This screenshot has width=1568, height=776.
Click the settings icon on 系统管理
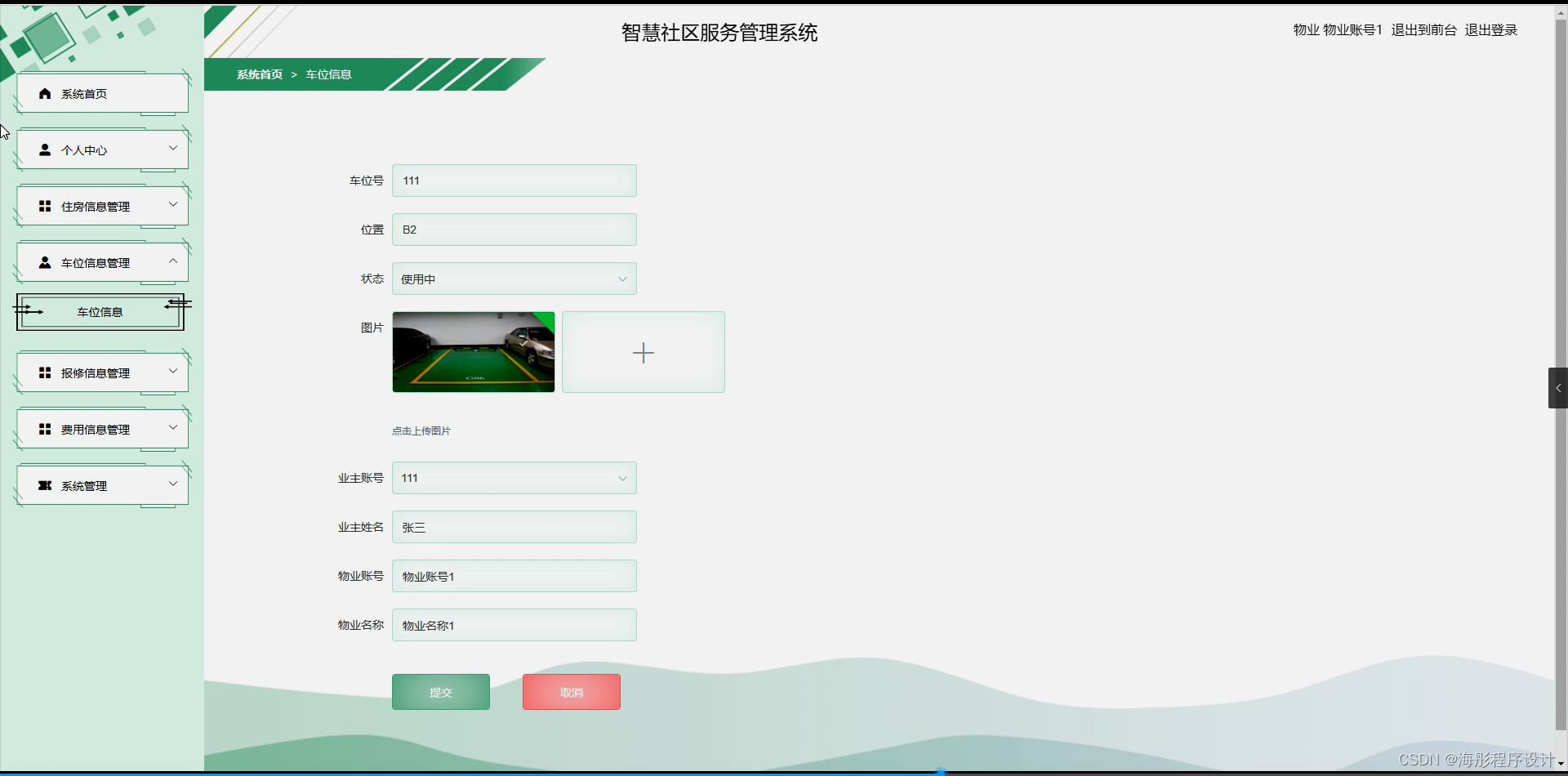pyautogui.click(x=46, y=484)
